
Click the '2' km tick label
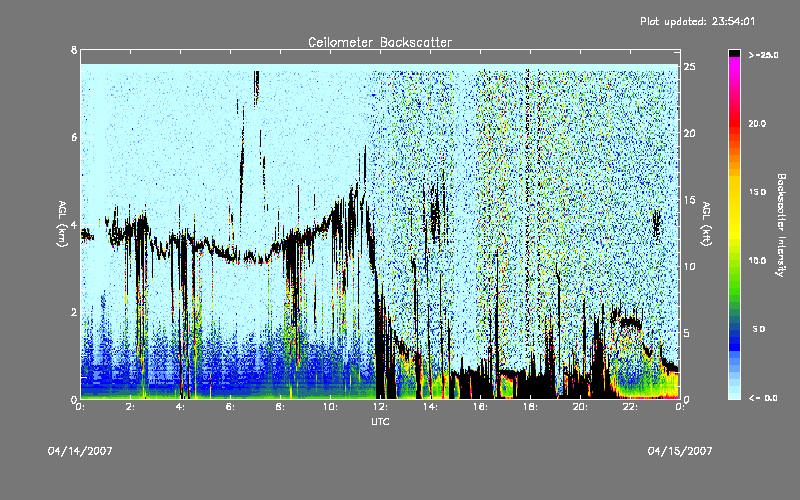tap(74, 312)
